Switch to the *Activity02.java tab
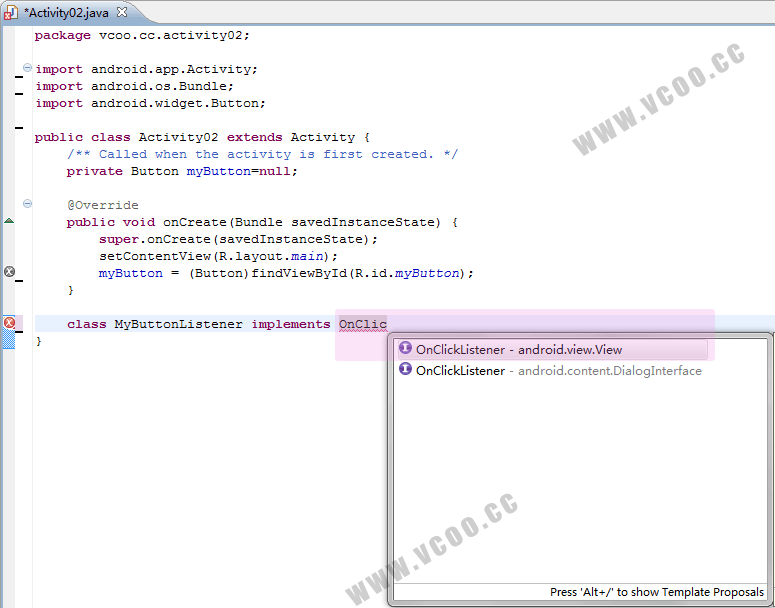The height and width of the screenshot is (608, 775). (x=68, y=12)
